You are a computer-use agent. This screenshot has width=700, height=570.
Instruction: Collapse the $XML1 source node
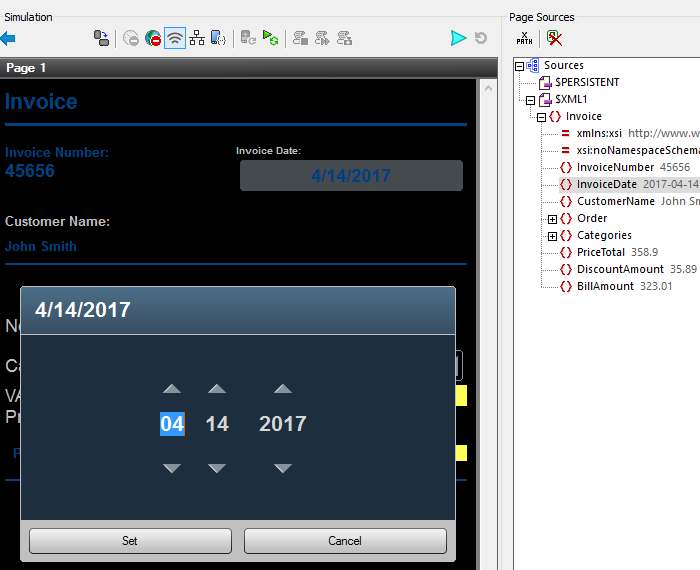click(x=530, y=100)
